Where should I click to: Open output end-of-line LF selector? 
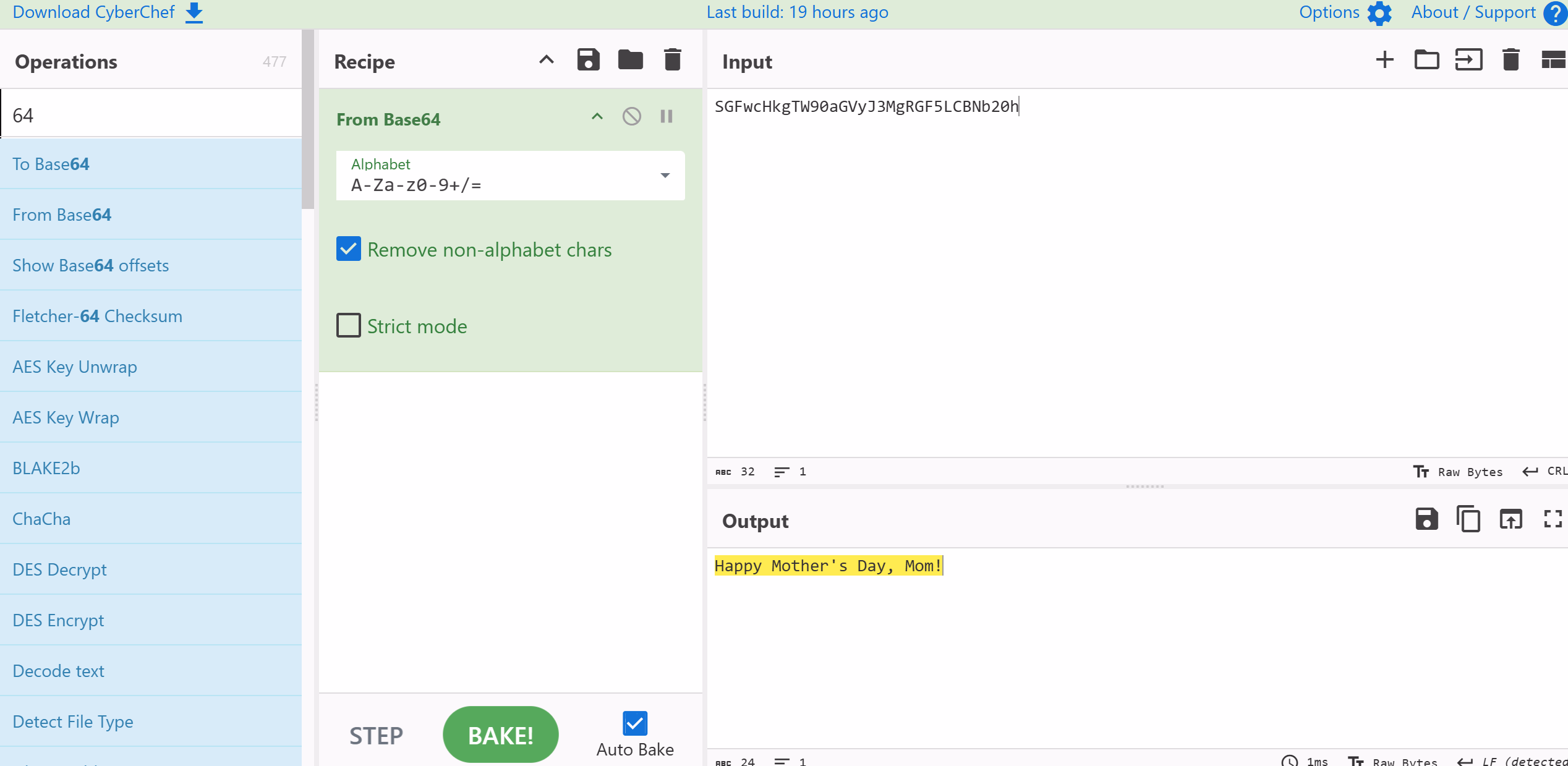[1512, 761]
